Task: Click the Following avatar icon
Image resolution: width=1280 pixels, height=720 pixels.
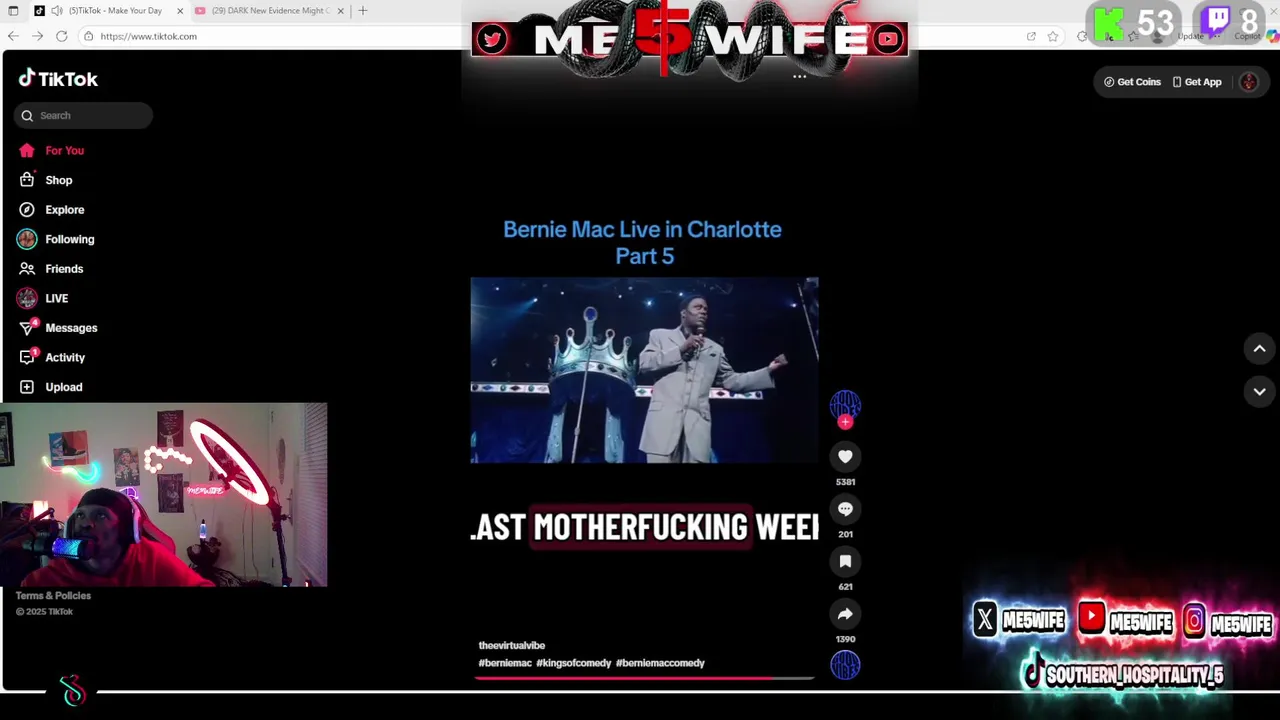Action: coord(27,239)
